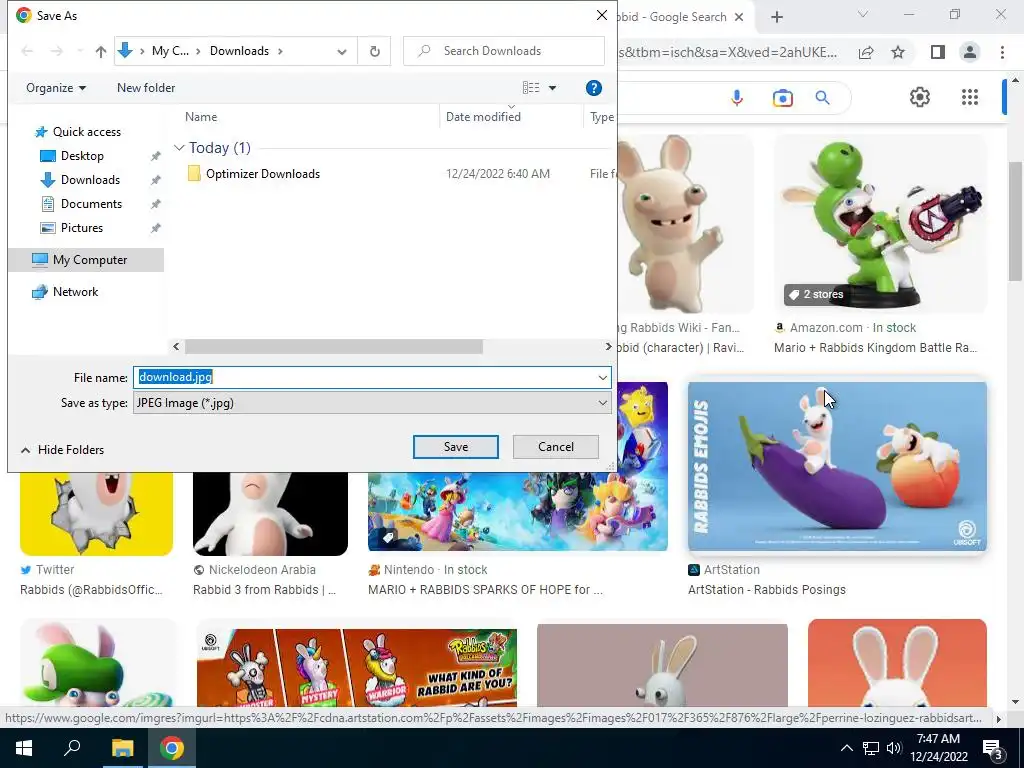Viewport: 1024px width, 768px height.
Task: Open view options dropdown arrow
Action: [552, 88]
